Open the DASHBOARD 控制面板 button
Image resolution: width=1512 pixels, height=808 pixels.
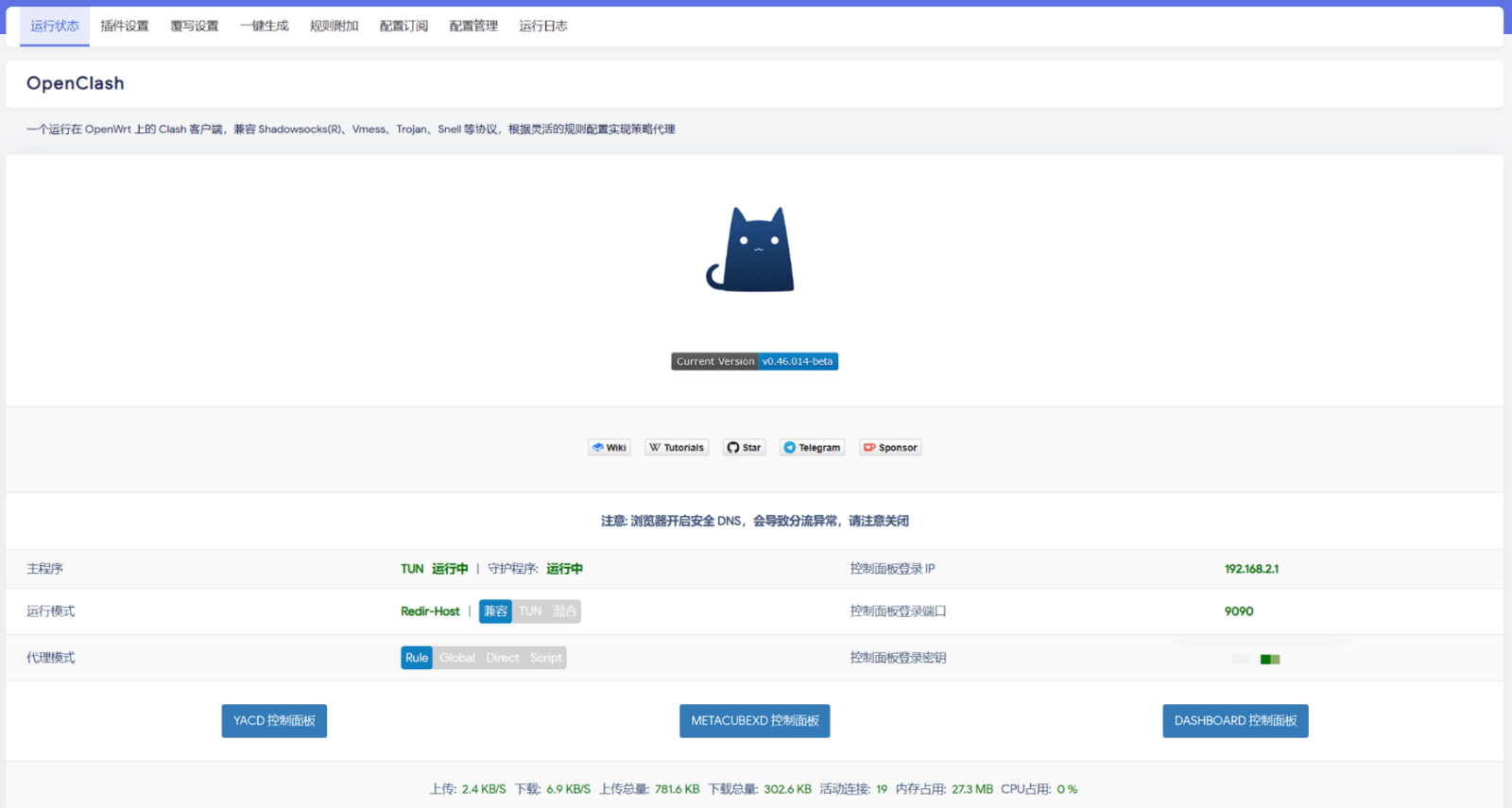(x=1235, y=721)
